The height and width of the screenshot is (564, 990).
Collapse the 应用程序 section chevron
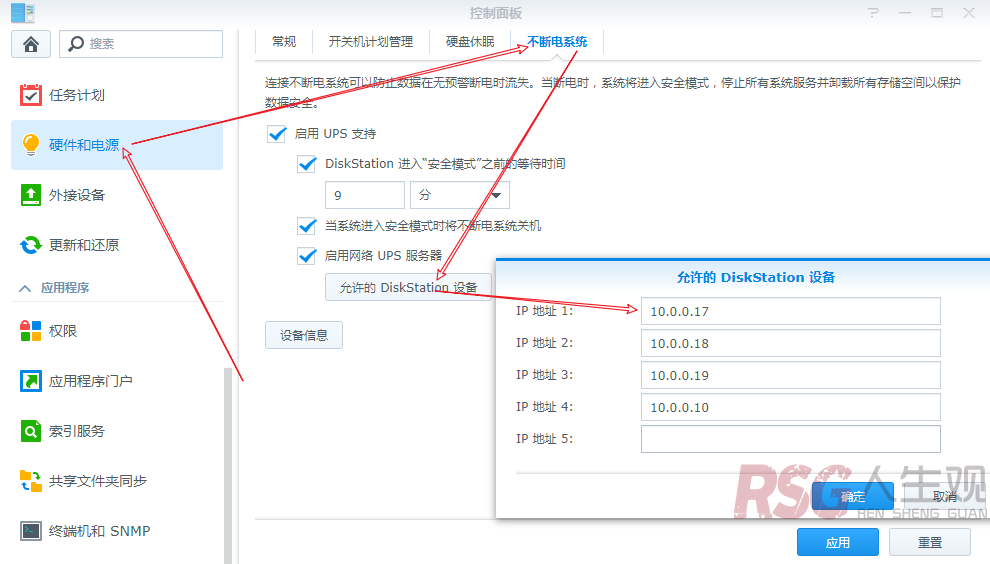pyautogui.click(x=25, y=289)
